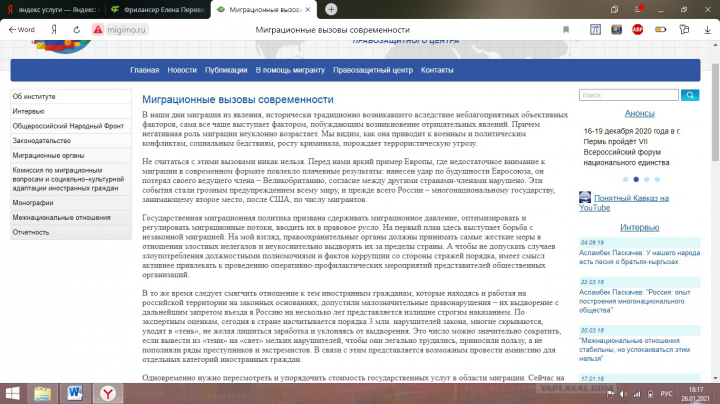Bookmark this page with the bookmark icon
Screen dimensions: 720x404
point(566,30)
